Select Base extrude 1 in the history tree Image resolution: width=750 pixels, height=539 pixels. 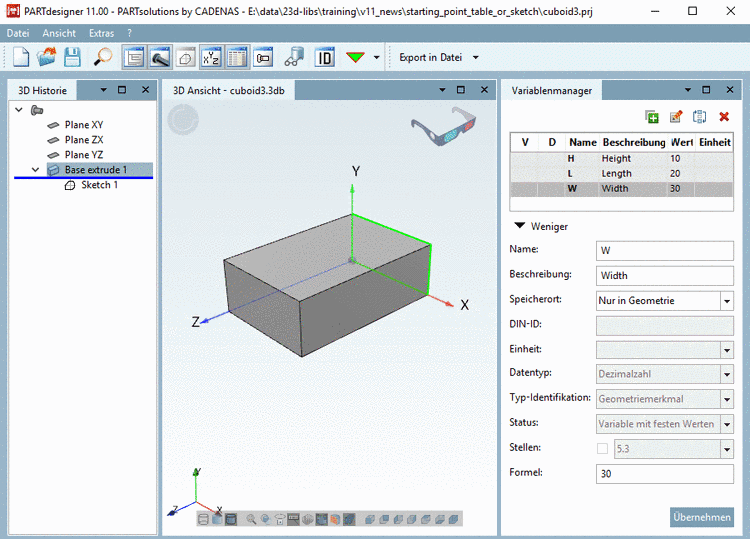click(x=96, y=170)
